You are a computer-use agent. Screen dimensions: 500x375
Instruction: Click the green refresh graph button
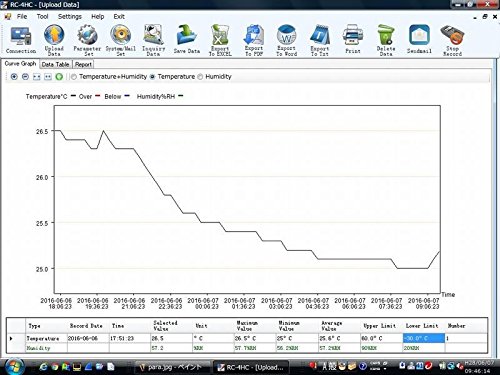point(59,77)
